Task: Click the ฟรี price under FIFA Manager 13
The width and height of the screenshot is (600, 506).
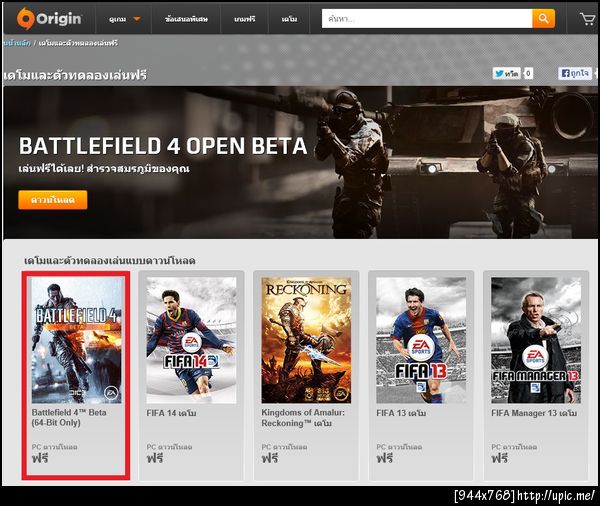Action: coord(500,458)
